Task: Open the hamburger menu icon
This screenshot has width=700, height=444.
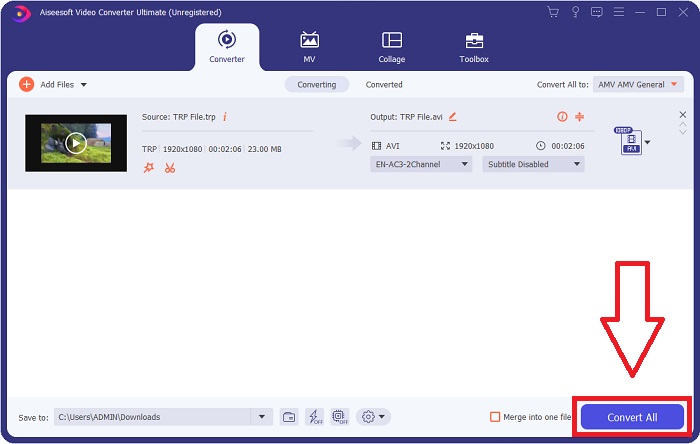Action: (x=618, y=12)
